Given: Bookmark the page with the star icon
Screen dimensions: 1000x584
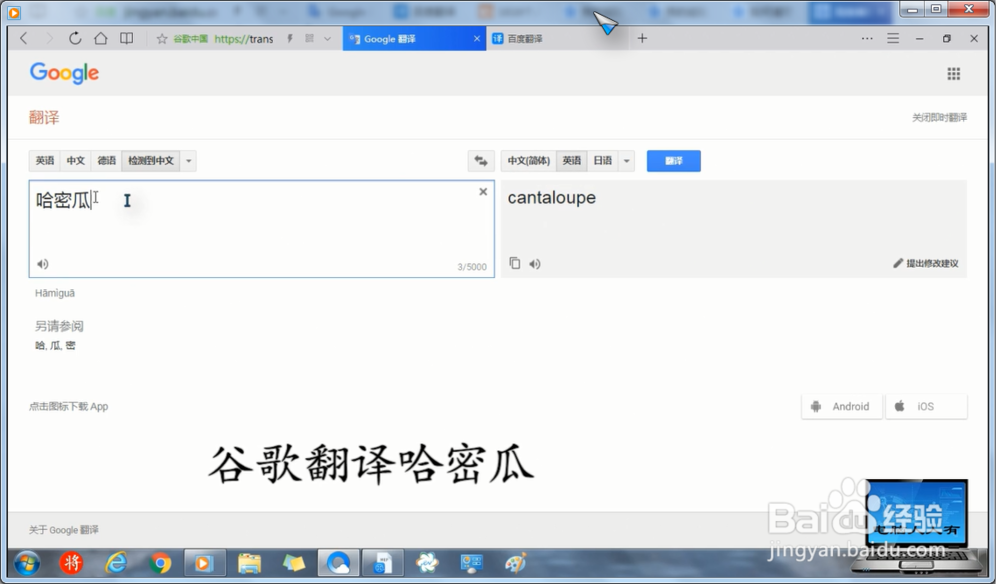Looking at the screenshot, I should pos(162,39).
